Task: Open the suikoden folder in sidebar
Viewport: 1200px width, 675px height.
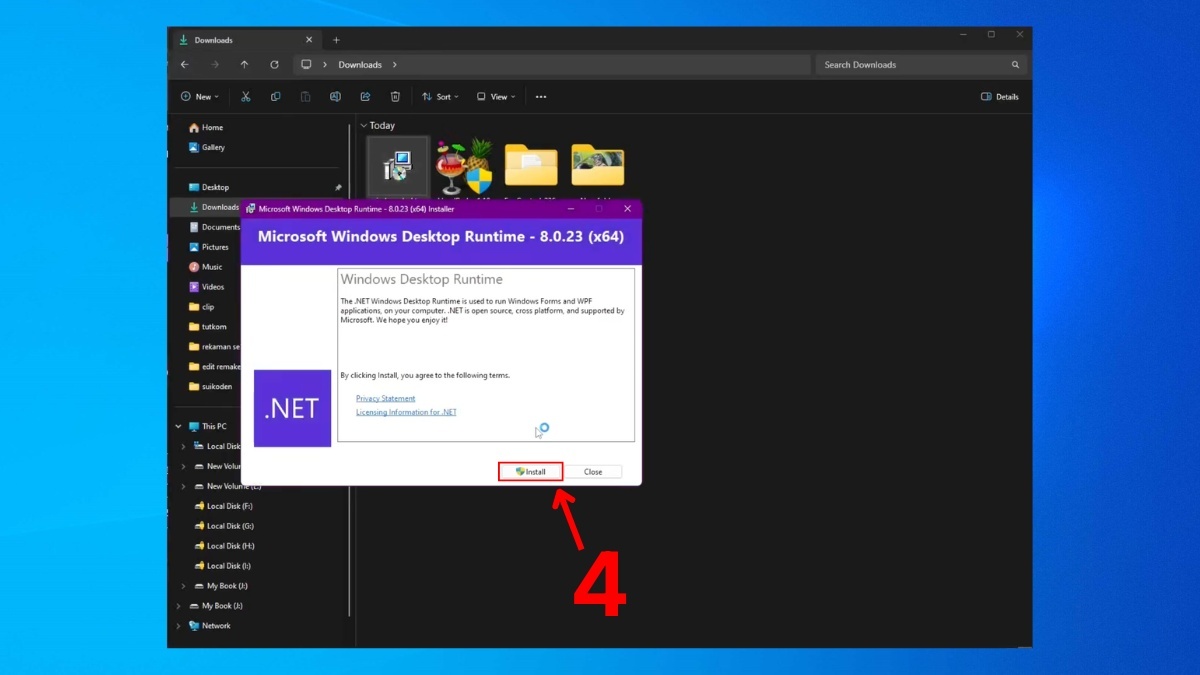Action: [x=211, y=386]
